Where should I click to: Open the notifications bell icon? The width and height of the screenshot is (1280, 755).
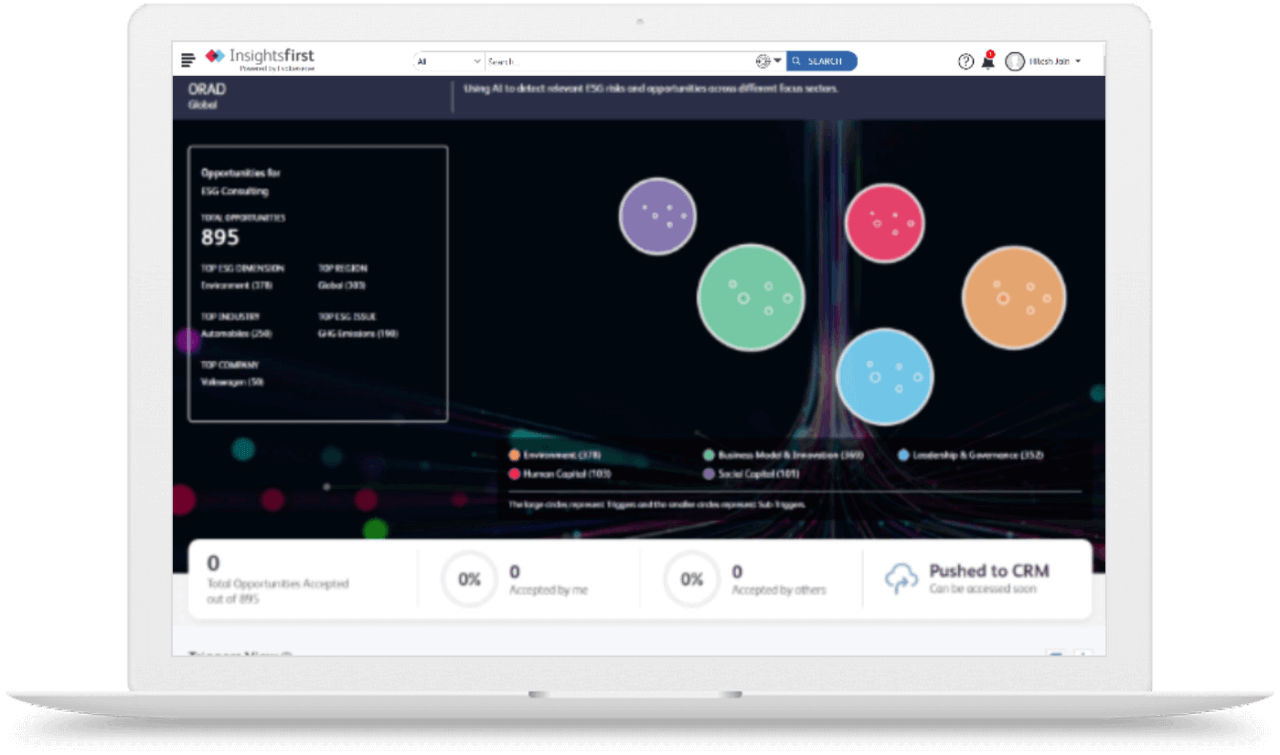point(988,61)
